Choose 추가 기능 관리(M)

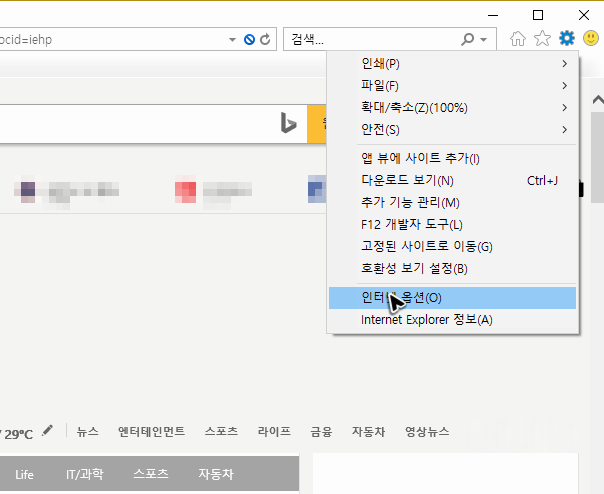453,202
